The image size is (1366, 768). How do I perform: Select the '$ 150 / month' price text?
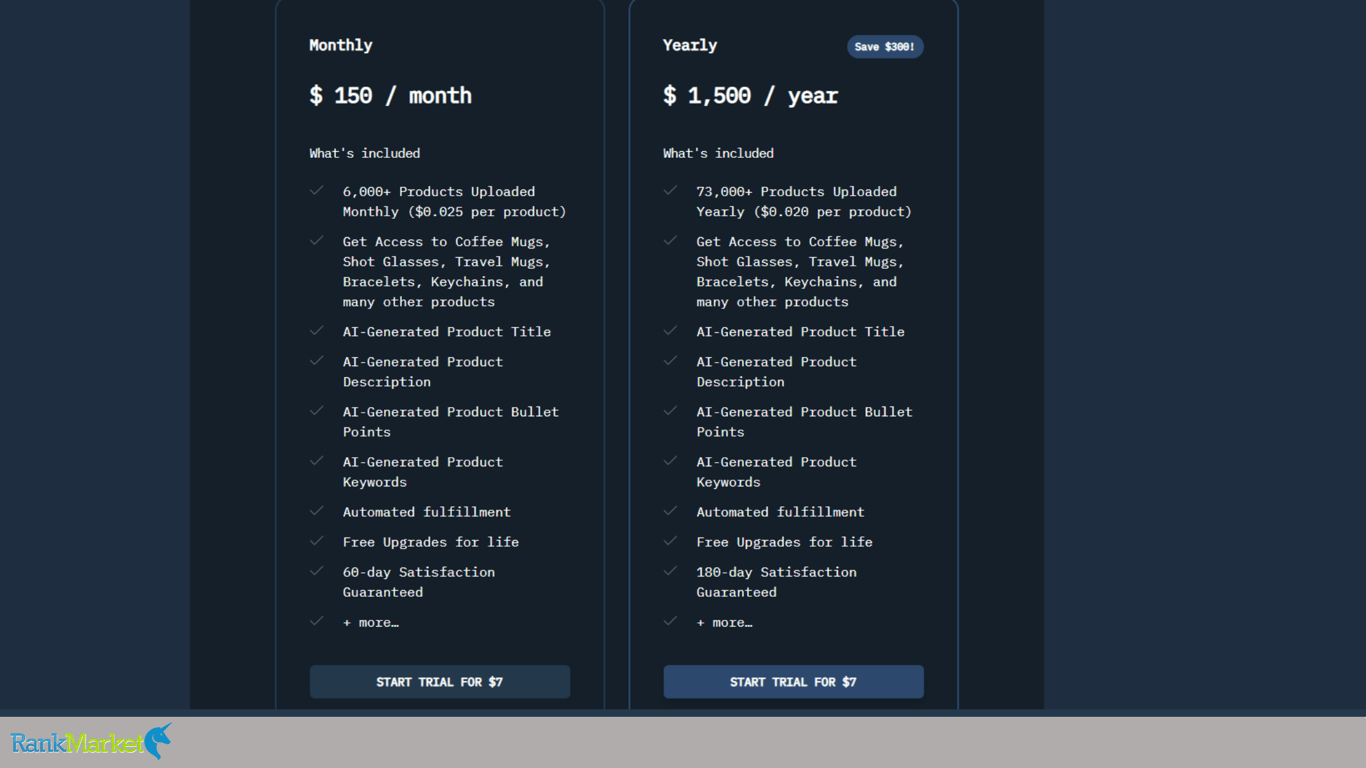click(390, 96)
